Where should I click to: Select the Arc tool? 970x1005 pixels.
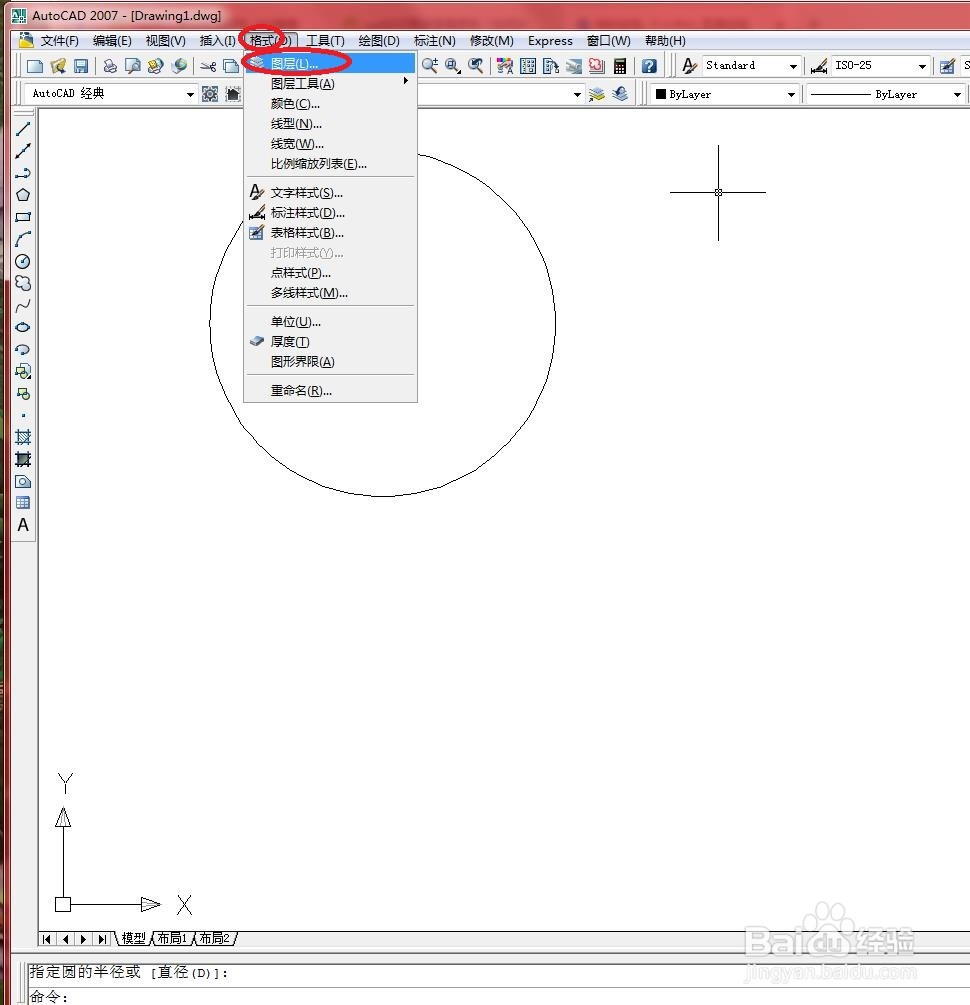[x=23, y=239]
